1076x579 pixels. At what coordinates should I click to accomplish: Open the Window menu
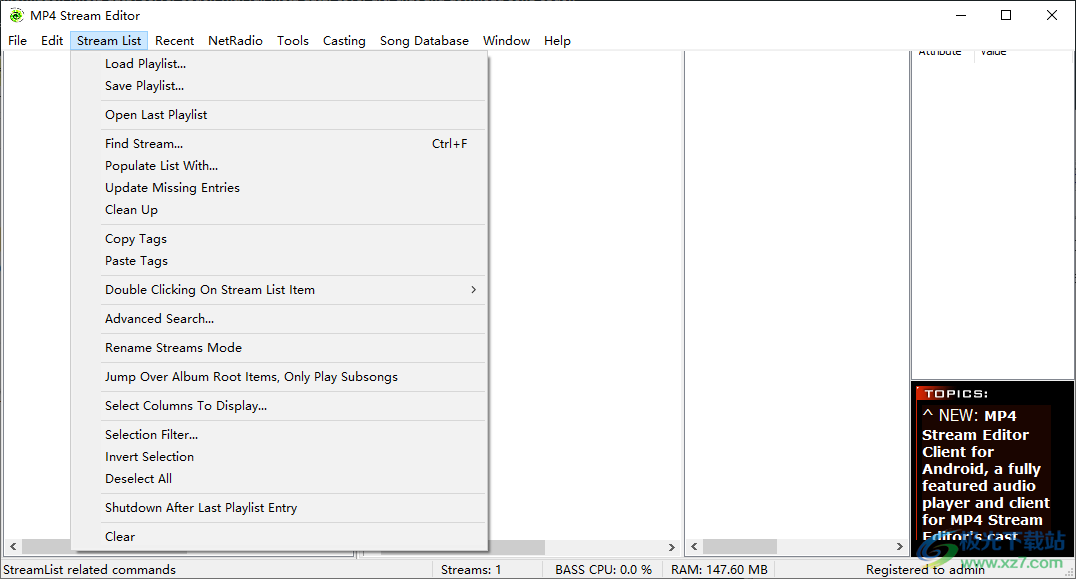point(506,40)
